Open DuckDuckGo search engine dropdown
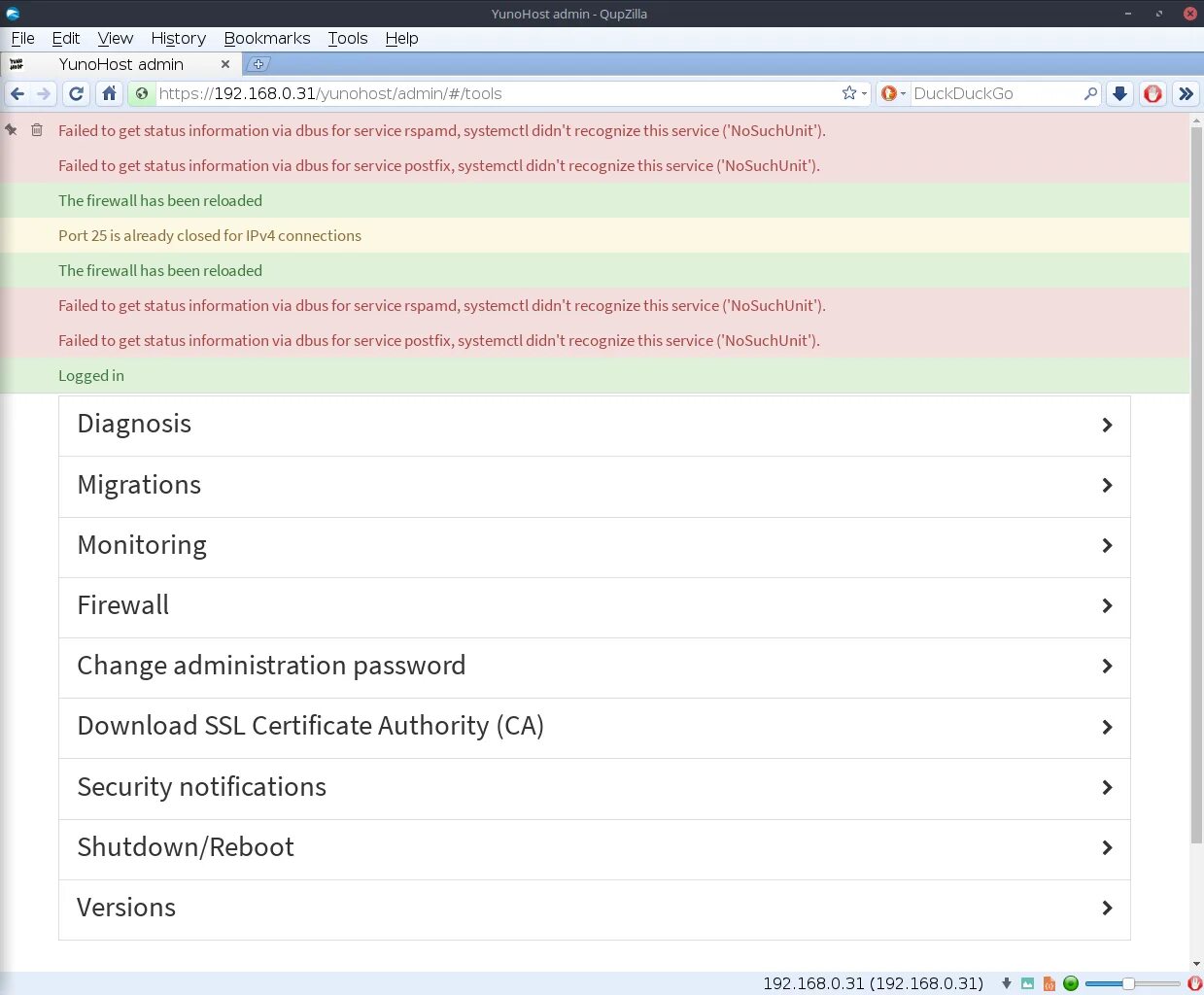The height and width of the screenshot is (995, 1204). (893, 93)
